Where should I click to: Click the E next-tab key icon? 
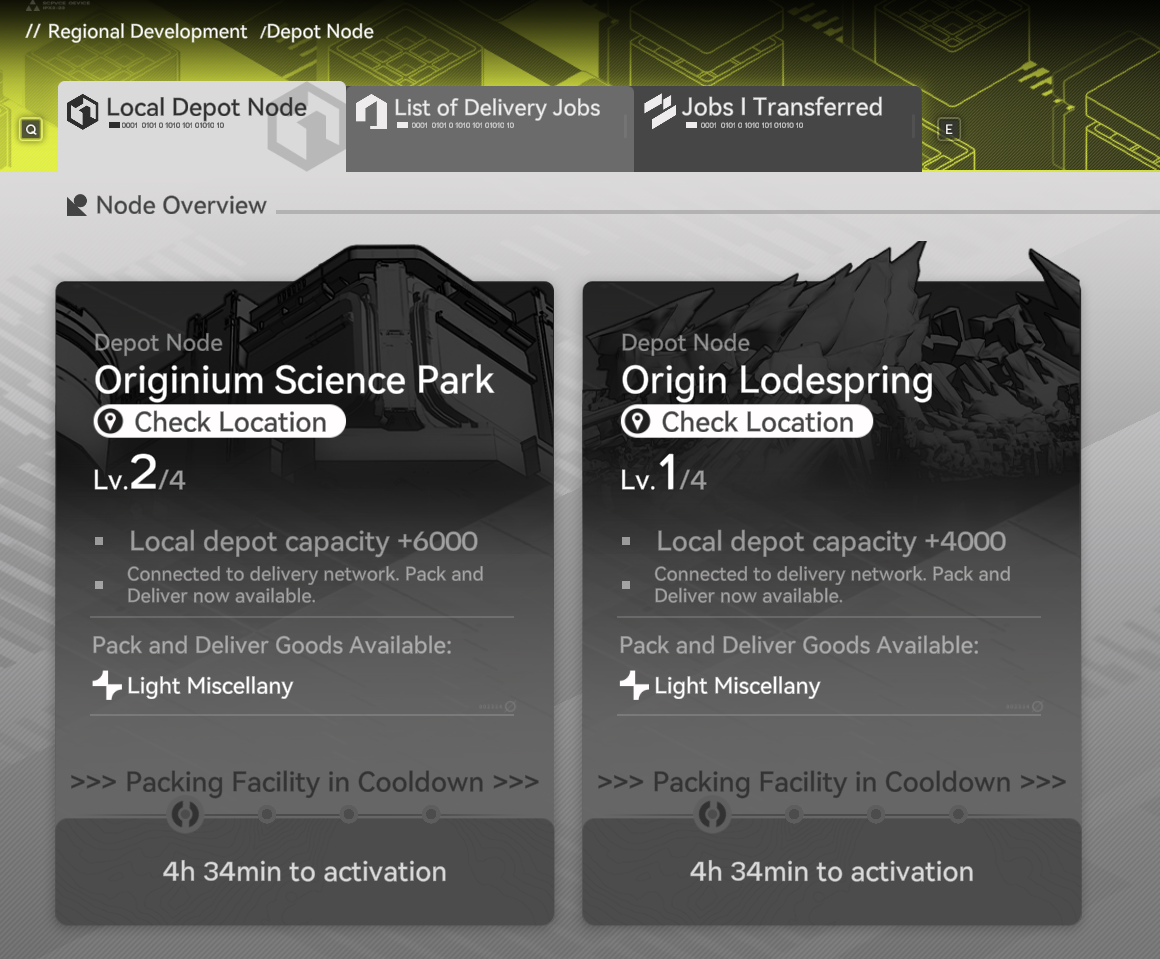(948, 129)
